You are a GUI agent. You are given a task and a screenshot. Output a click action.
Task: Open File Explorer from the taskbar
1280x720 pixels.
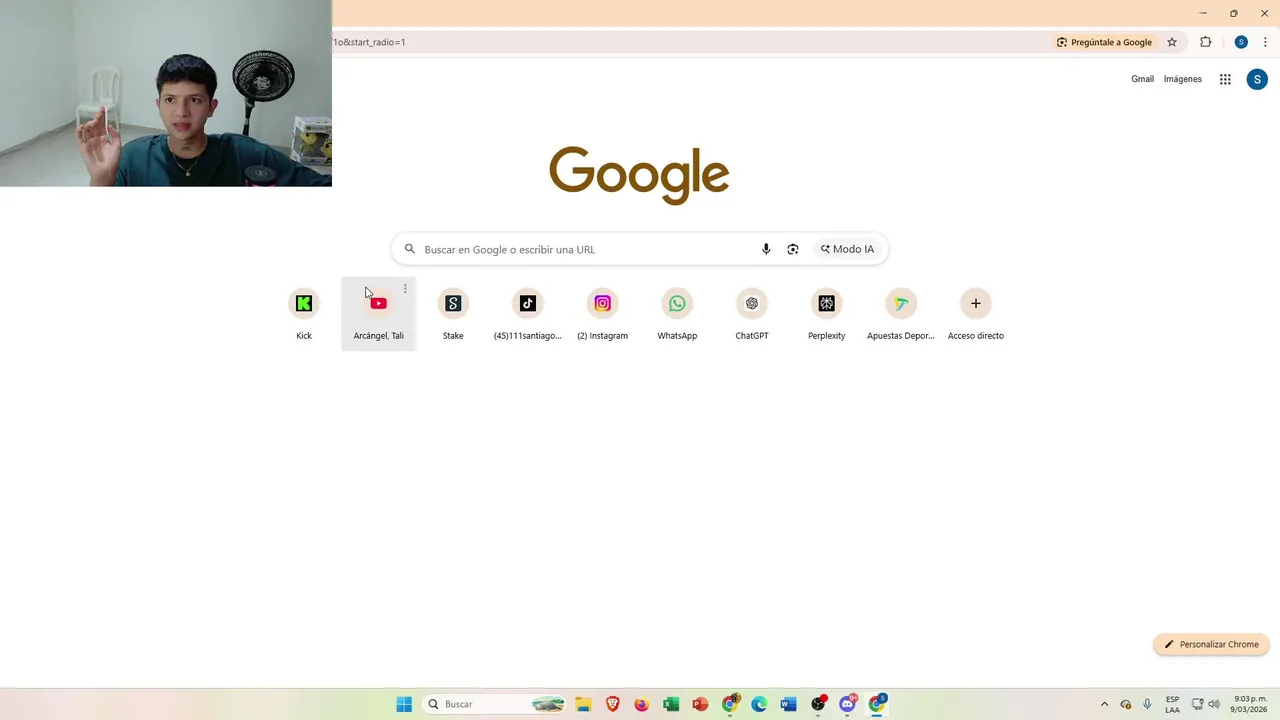pos(583,704)
